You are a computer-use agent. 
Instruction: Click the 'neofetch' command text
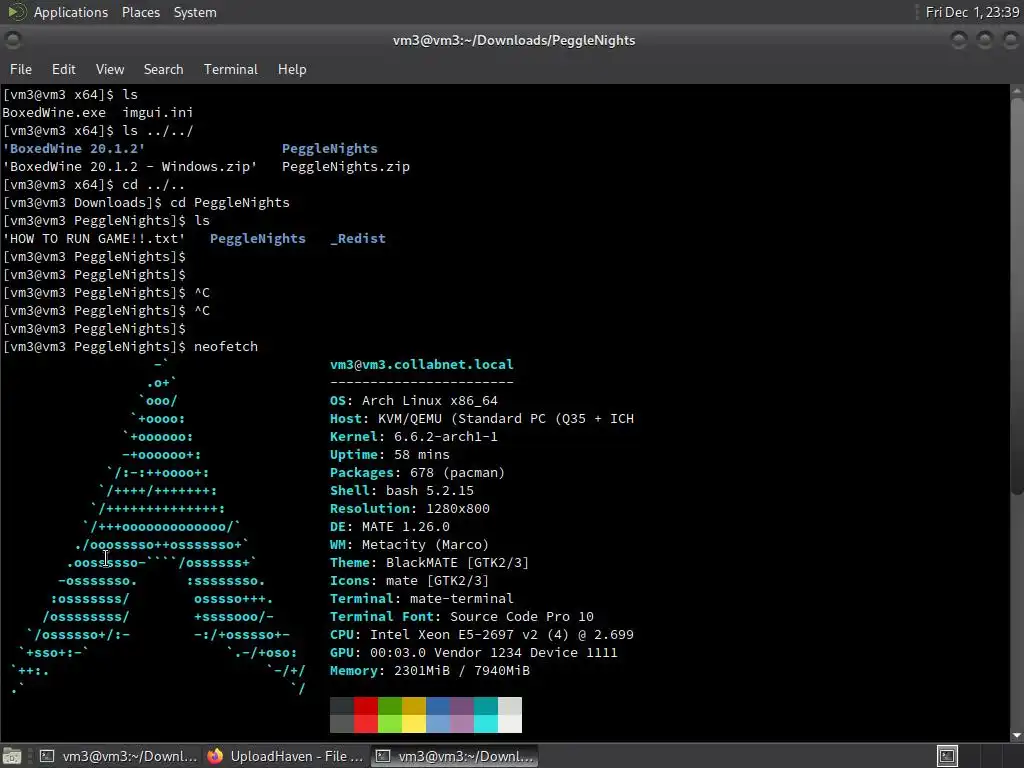point(226,346)
